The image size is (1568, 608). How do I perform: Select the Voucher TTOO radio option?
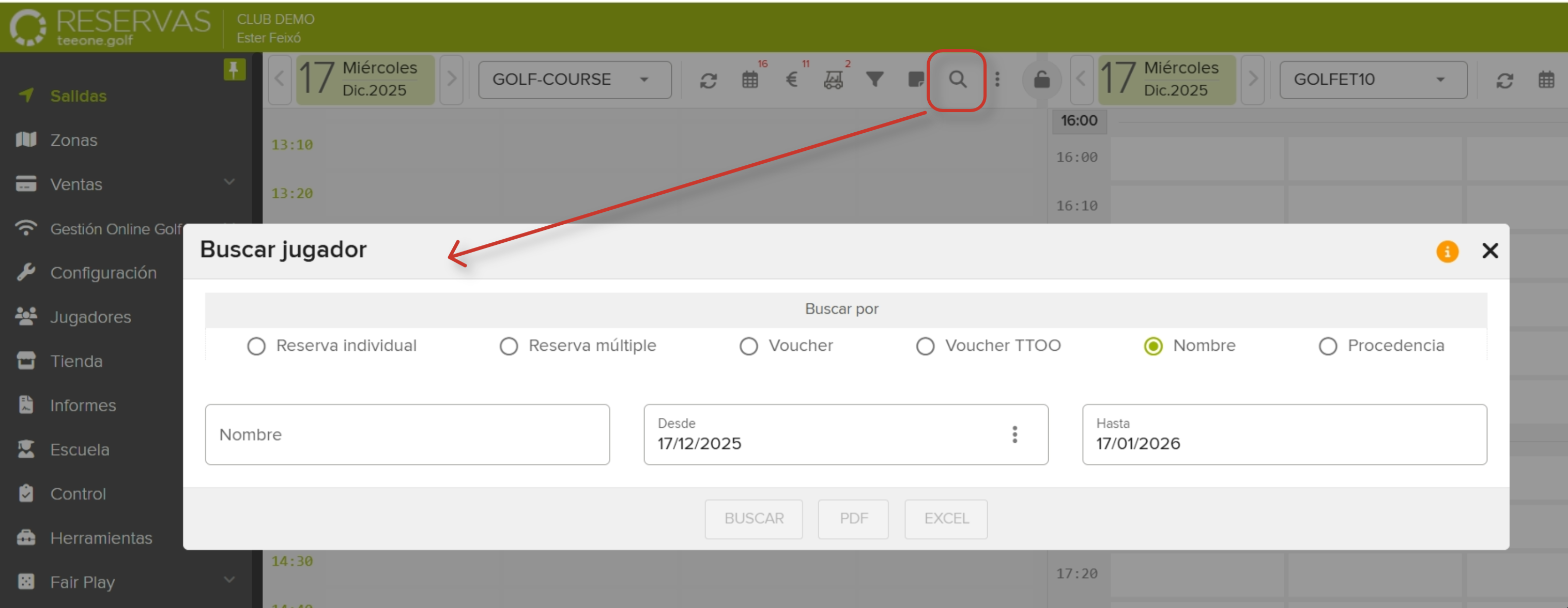pyautogui.click(x=925, y=346)
